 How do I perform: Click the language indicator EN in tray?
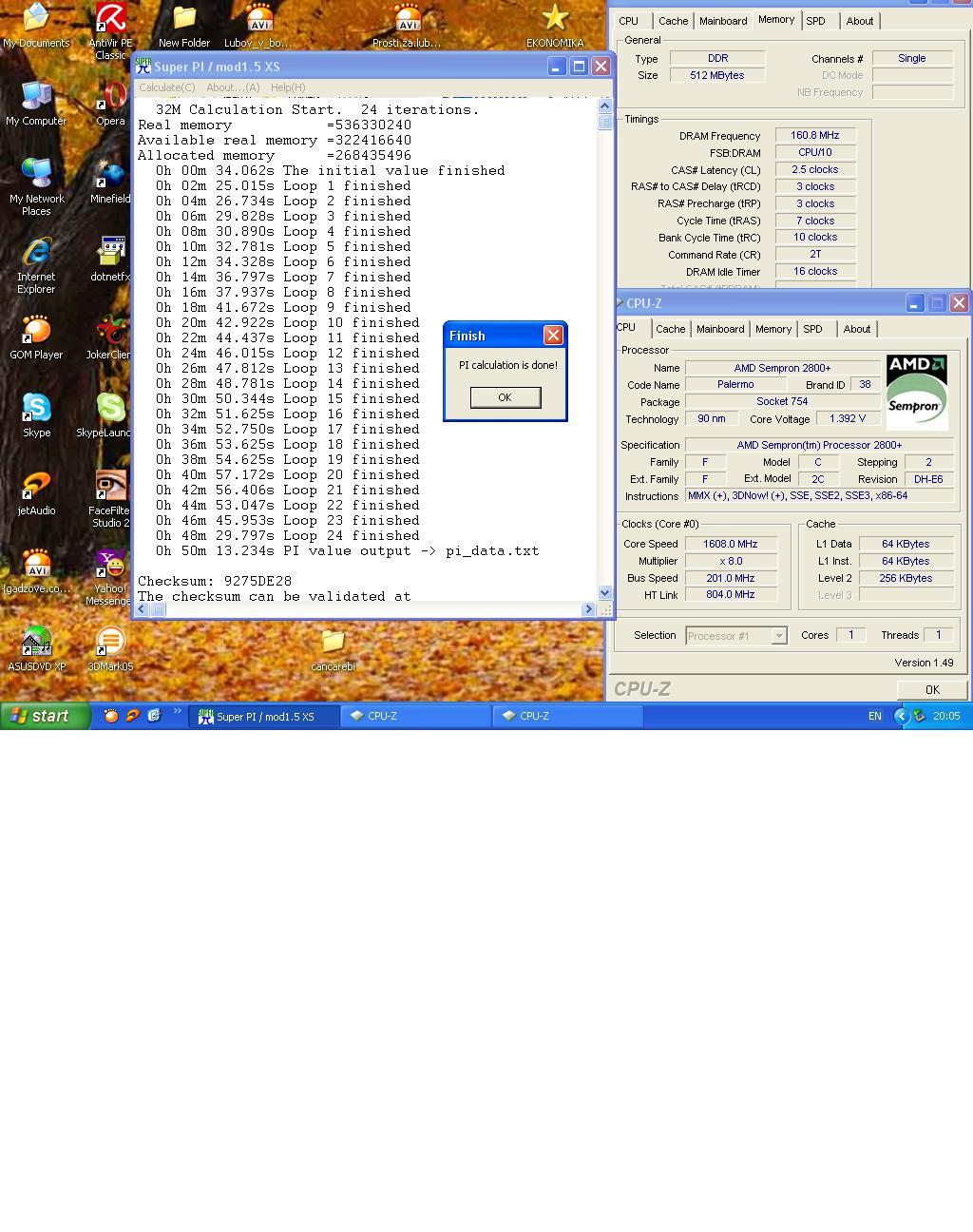click(x=875, y=716)
